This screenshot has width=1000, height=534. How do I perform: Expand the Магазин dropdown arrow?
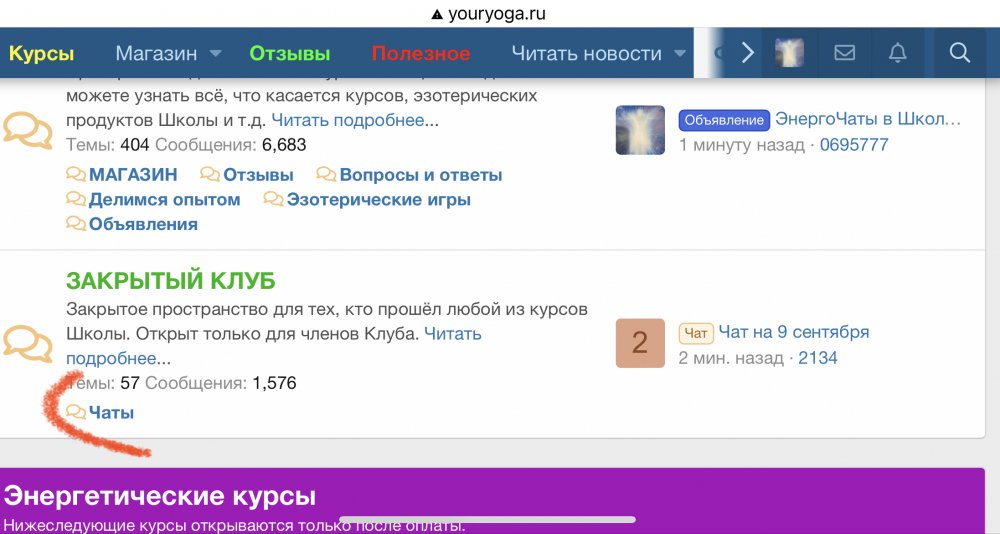pyautogui.click(x=216, y=54)
